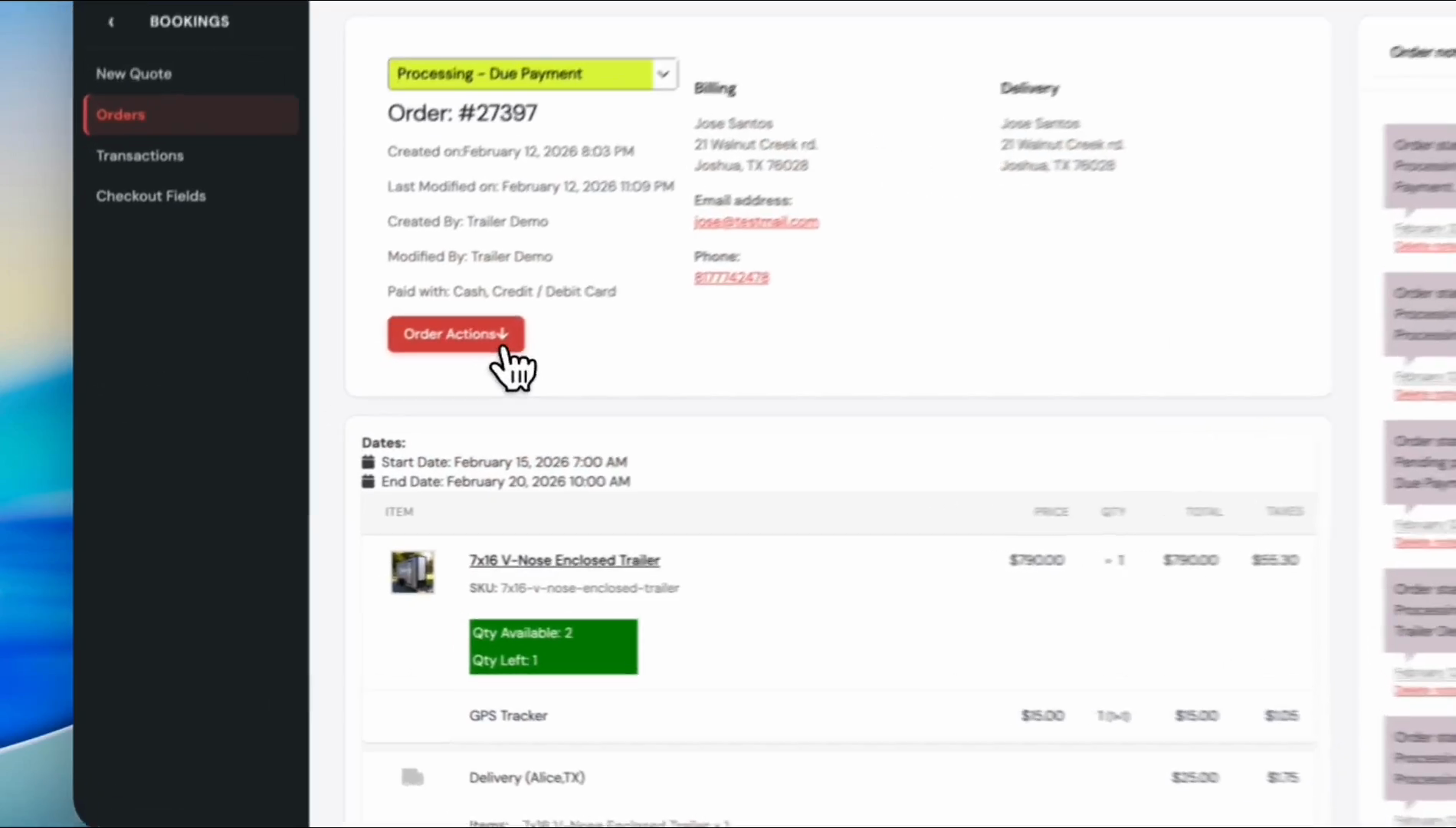The width and height of the screenshot is (1456, 828).
Task: Open the 7x16 V-Nose trailer thumbnail image
Action: [412, 572]
